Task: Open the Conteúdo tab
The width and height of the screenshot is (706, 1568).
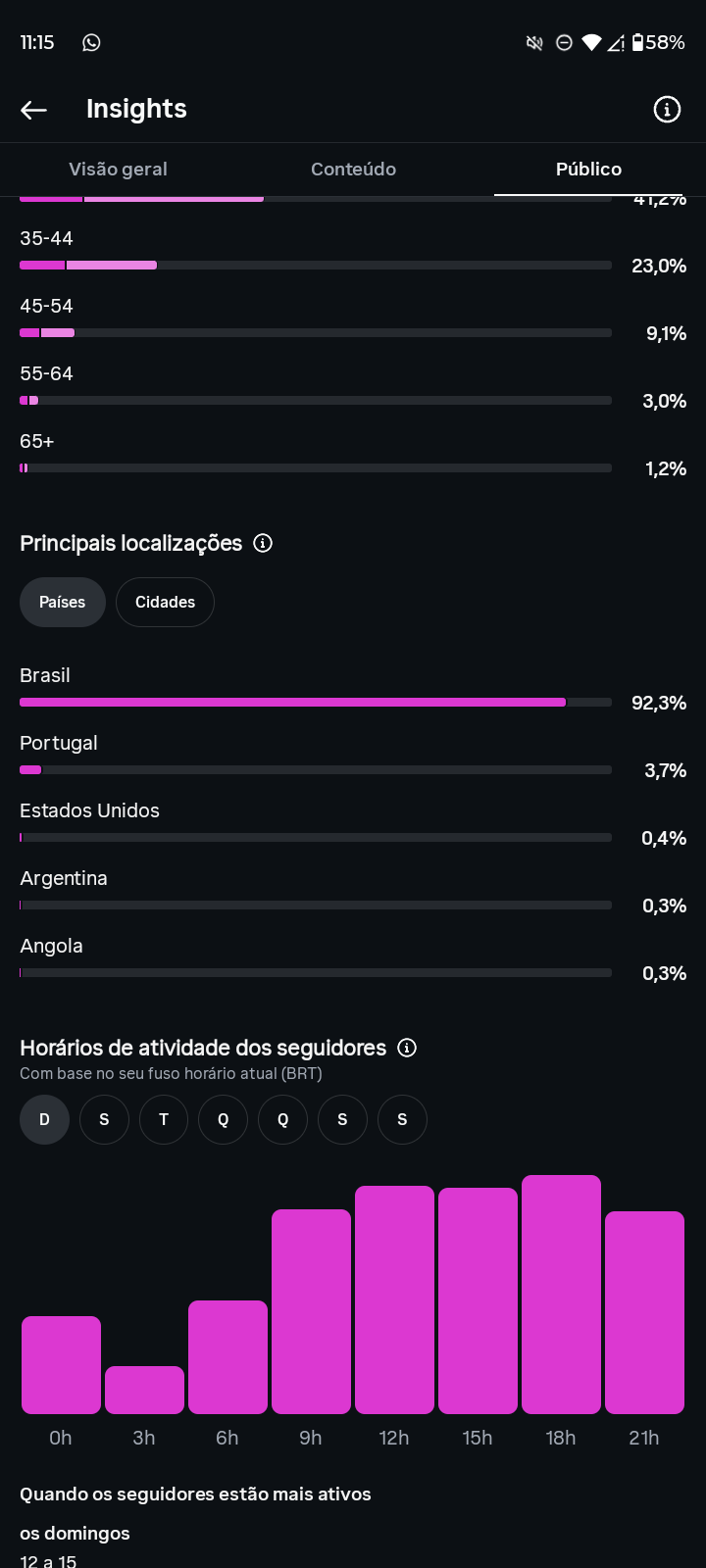Action: pos(353,170)
